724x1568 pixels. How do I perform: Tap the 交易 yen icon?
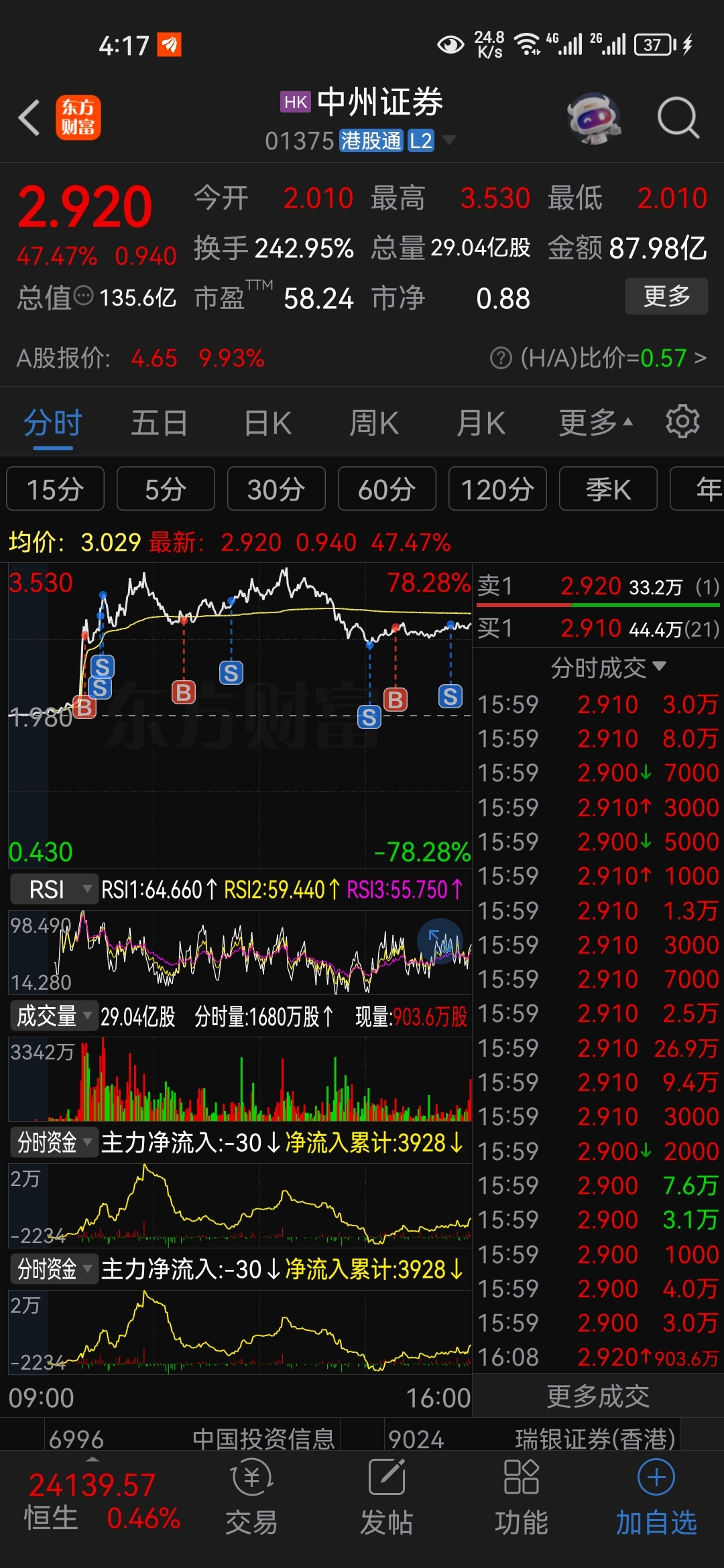[x=251, y=1478]
